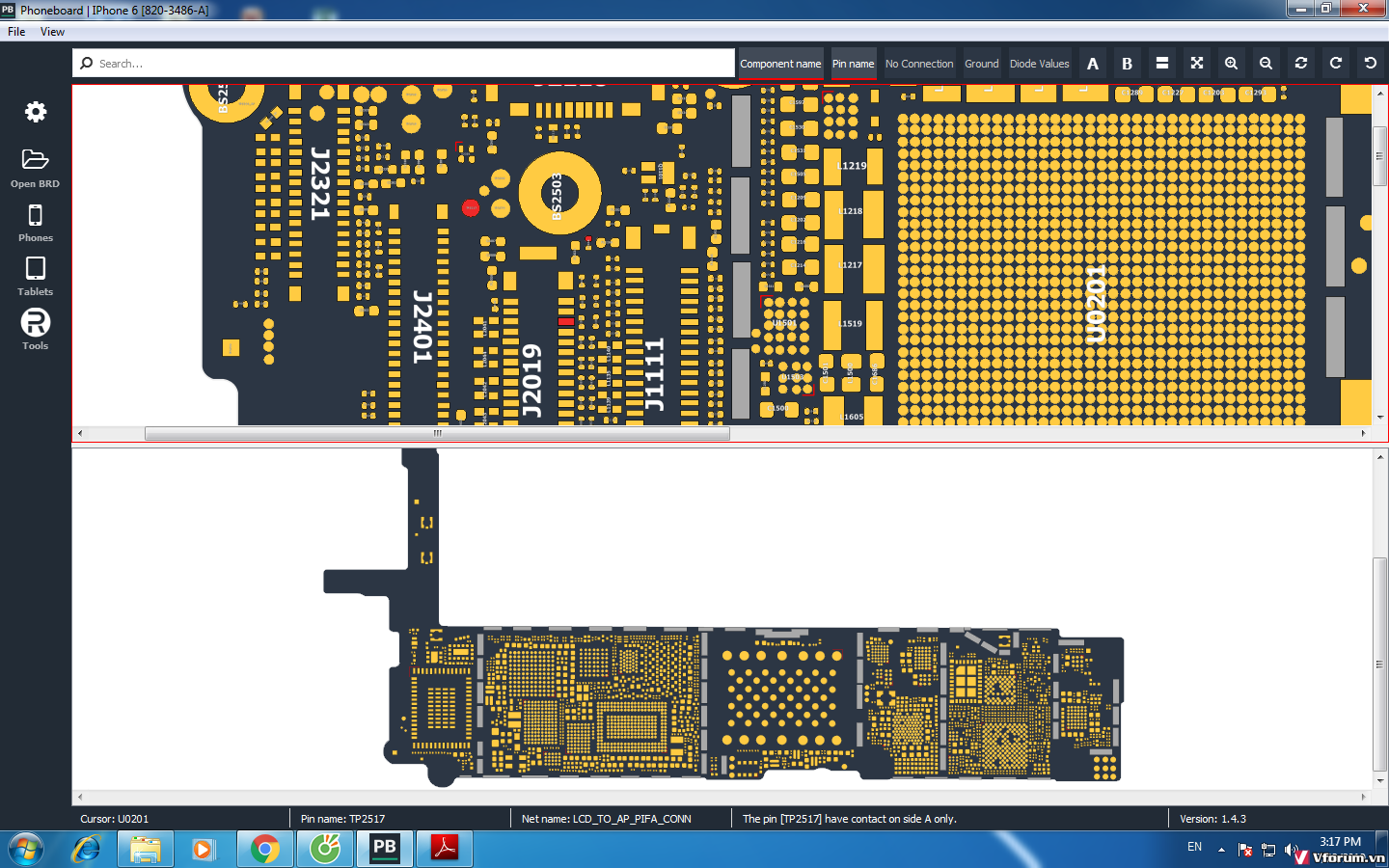Click the flip/refresh arrows icon

pos(1301,64)
